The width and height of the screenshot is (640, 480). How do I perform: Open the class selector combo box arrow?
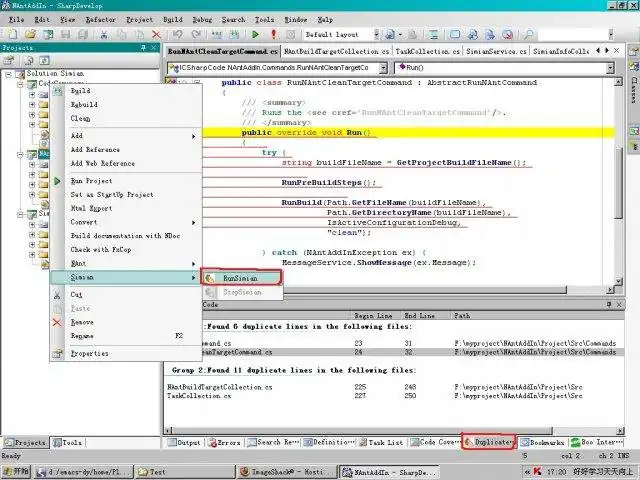point(383,68)
